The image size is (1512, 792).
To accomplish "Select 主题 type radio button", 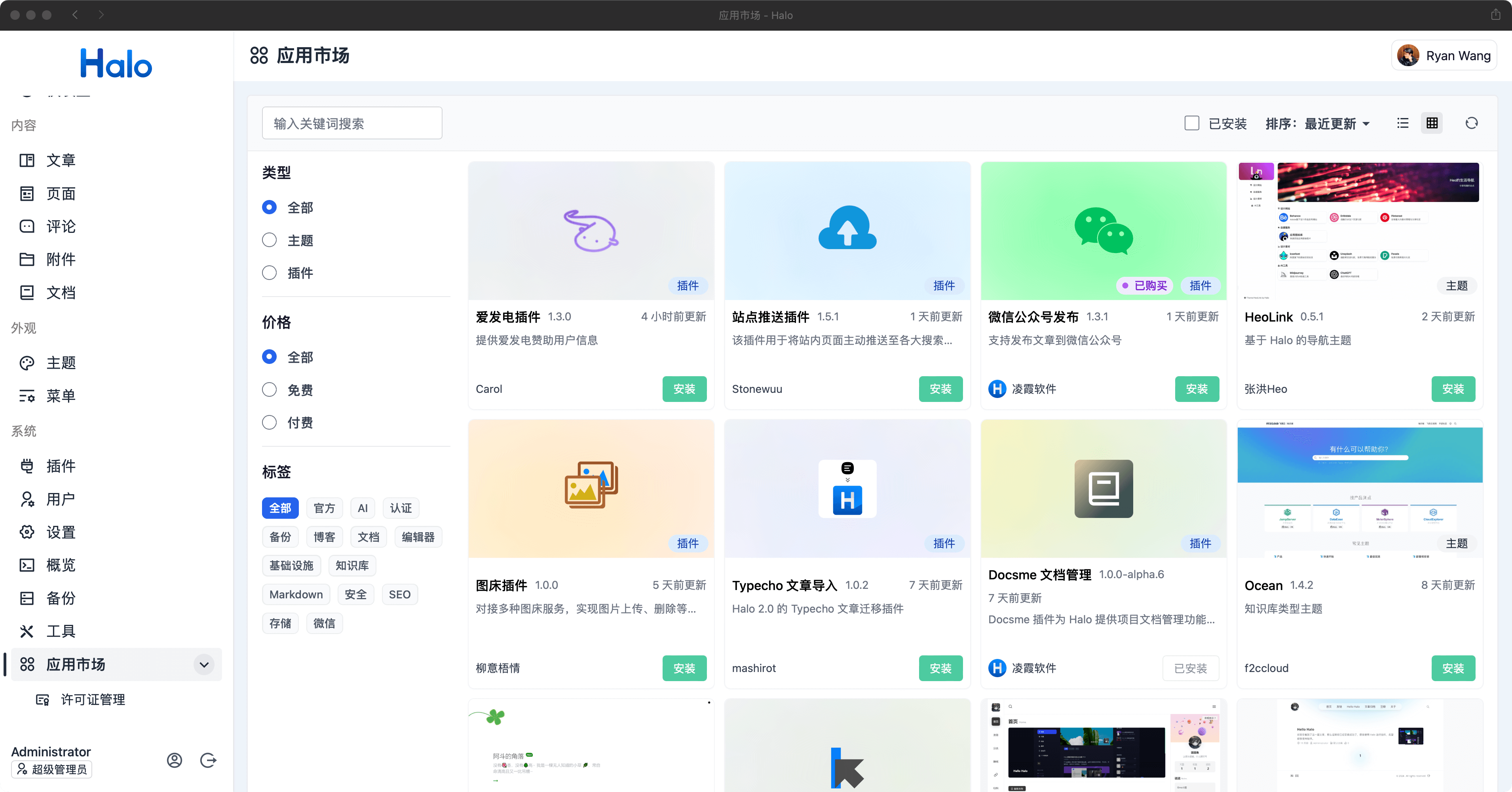I will 270,240.
